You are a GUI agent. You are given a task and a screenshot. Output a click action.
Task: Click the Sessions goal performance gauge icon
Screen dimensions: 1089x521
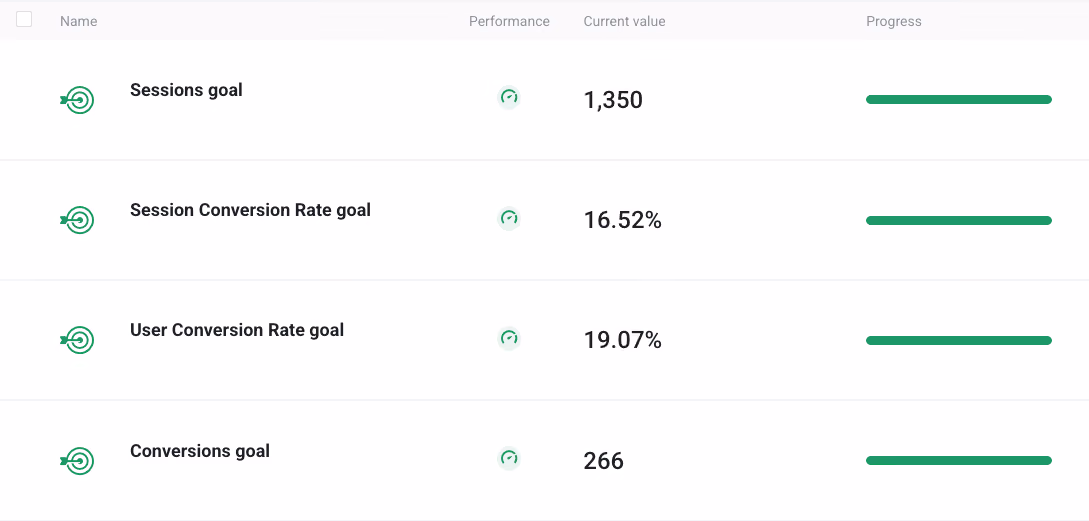click(x=509, y=97)
